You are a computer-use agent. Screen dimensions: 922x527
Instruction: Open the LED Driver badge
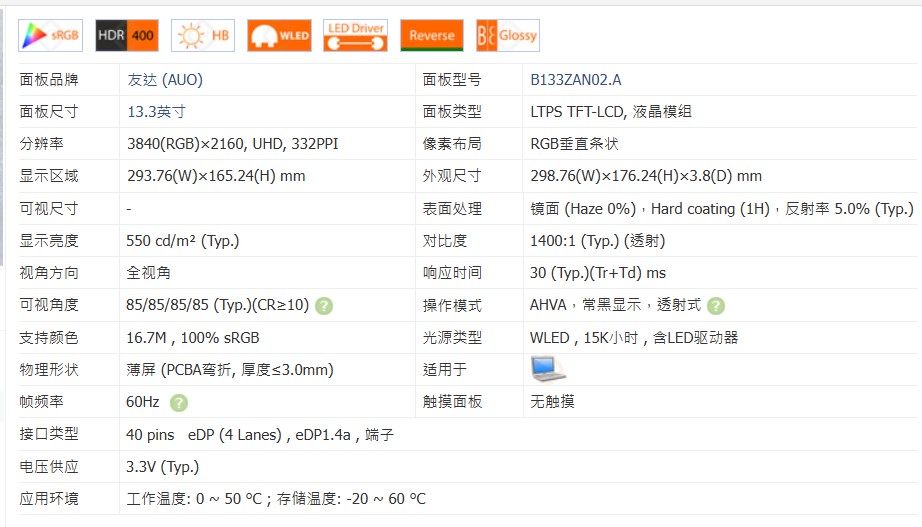355,35
